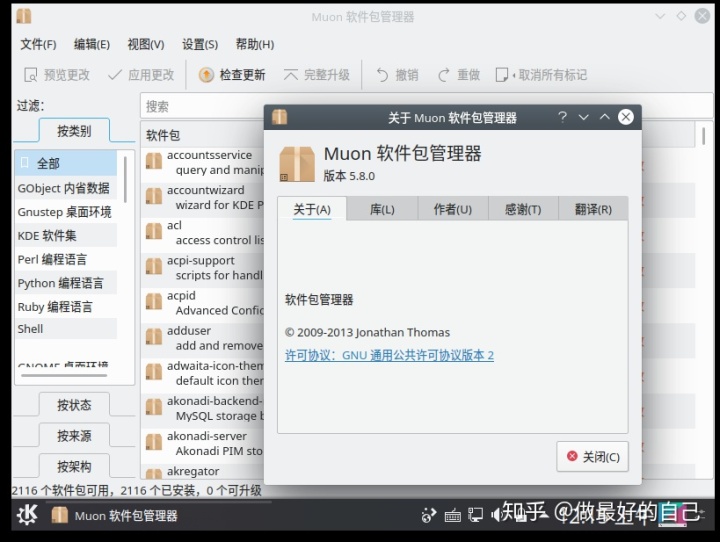720x542 pixels.
Task: Select the By Architecture (按架构) filter tab
Action: tap(74, 466)
